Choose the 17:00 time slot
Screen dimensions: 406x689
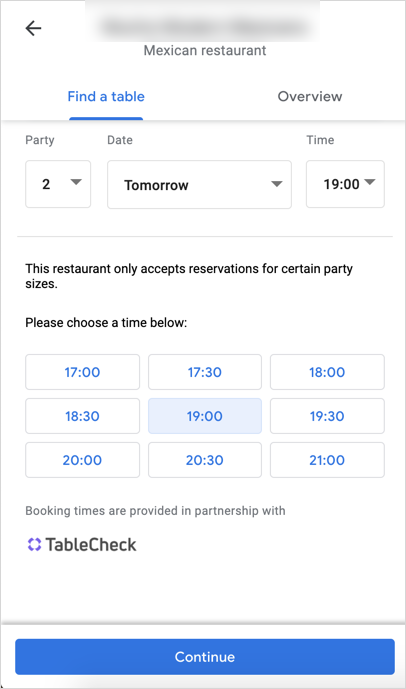[83, 372]
